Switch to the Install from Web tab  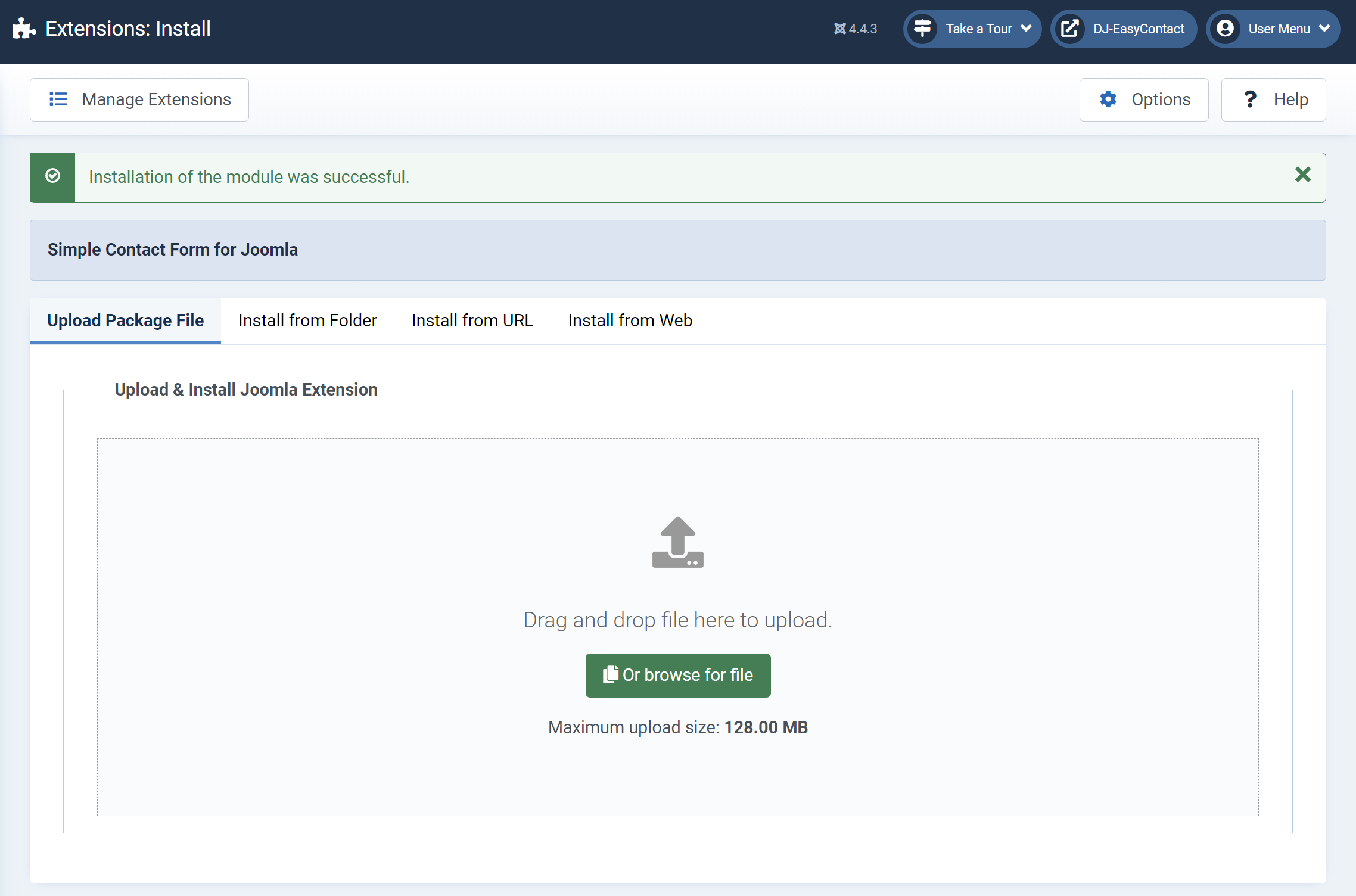(630, 321)
